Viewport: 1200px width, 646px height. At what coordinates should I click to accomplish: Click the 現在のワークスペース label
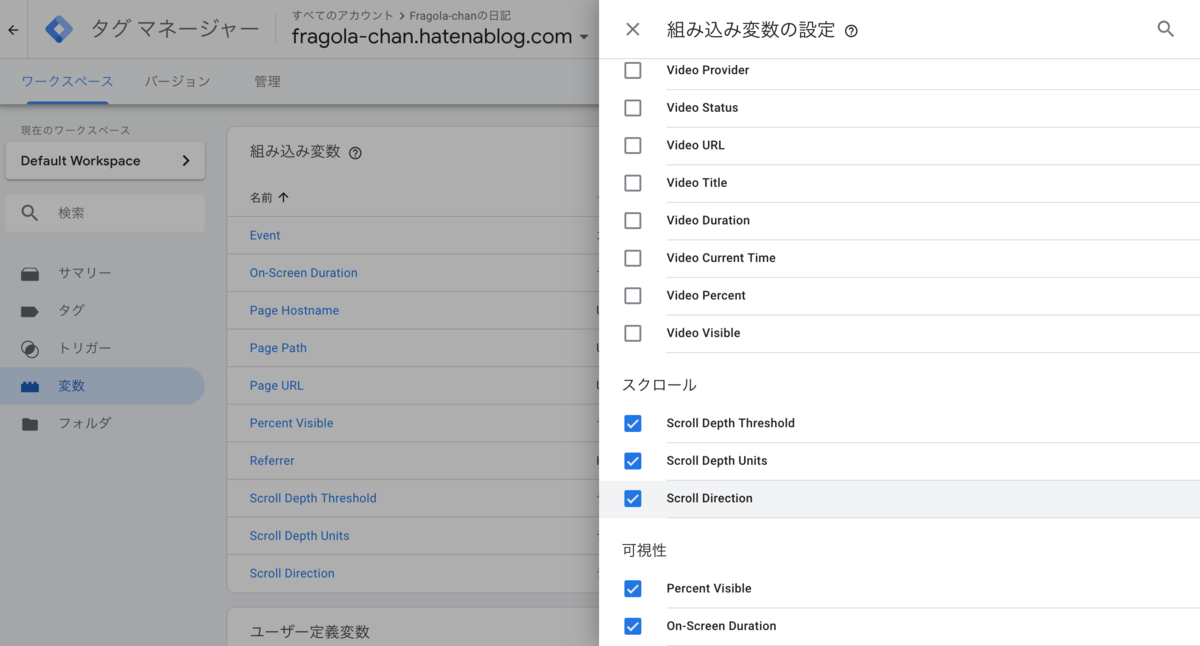75,130
